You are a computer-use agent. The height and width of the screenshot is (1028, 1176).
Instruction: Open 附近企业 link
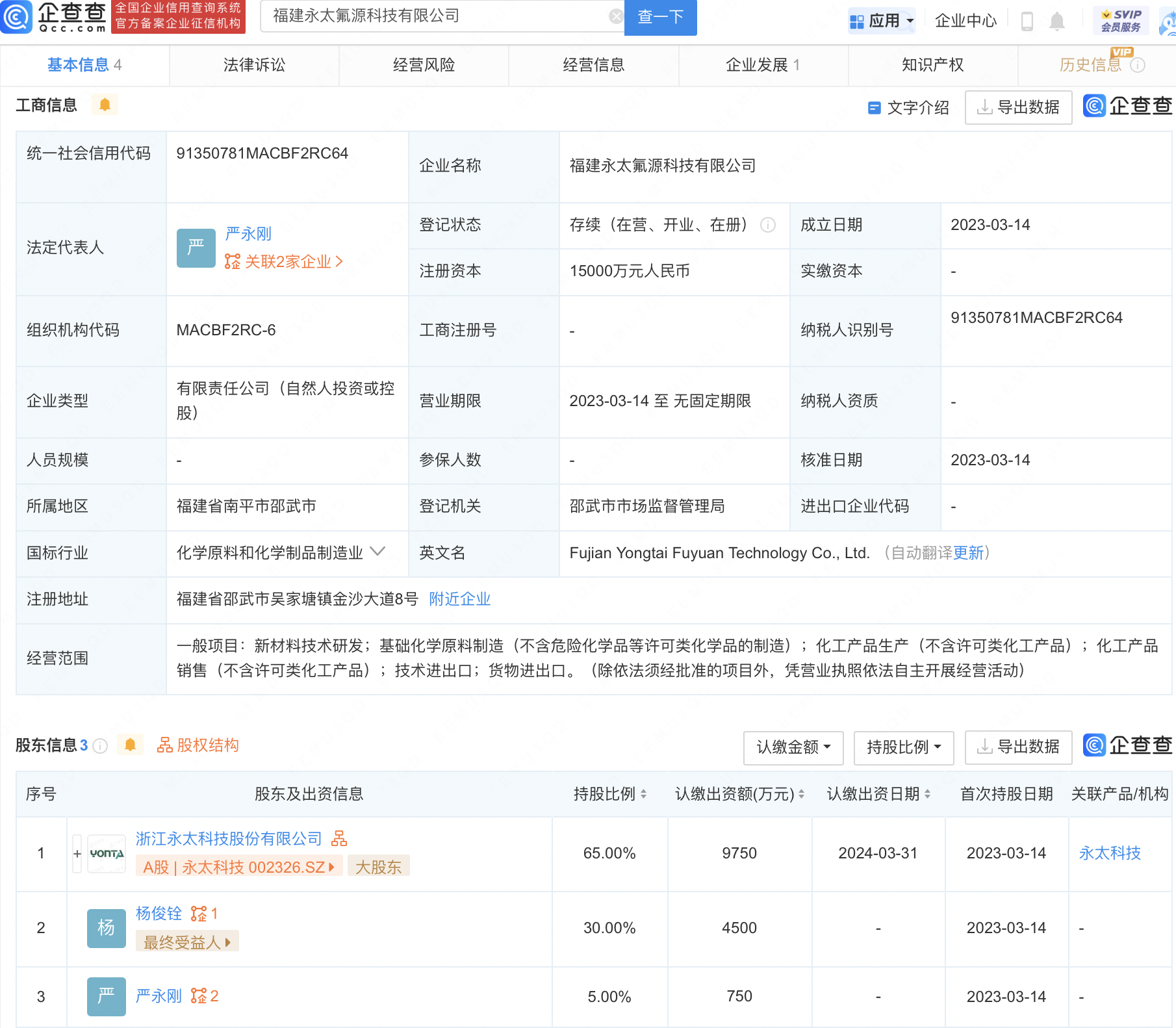pyautogui.click(x=459, y=598)
